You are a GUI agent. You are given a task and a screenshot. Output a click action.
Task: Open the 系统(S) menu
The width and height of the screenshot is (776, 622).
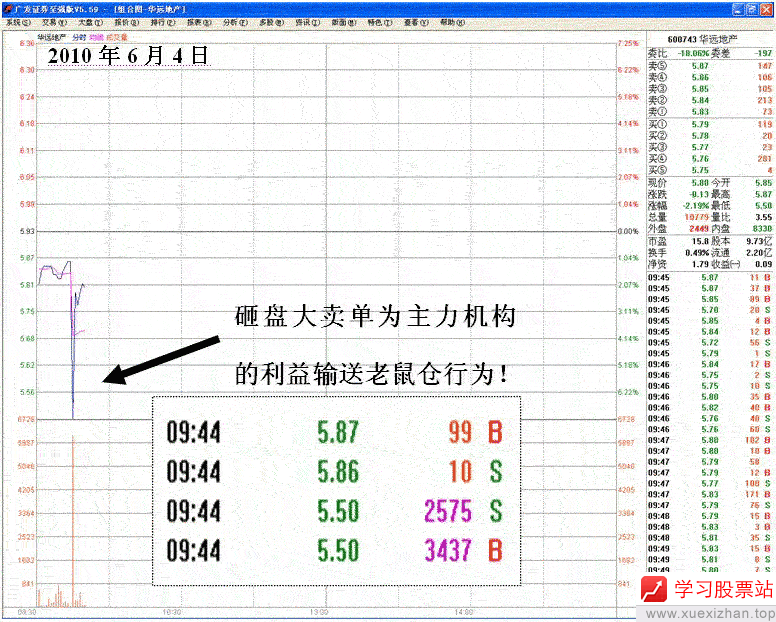(x=18, y=22)
